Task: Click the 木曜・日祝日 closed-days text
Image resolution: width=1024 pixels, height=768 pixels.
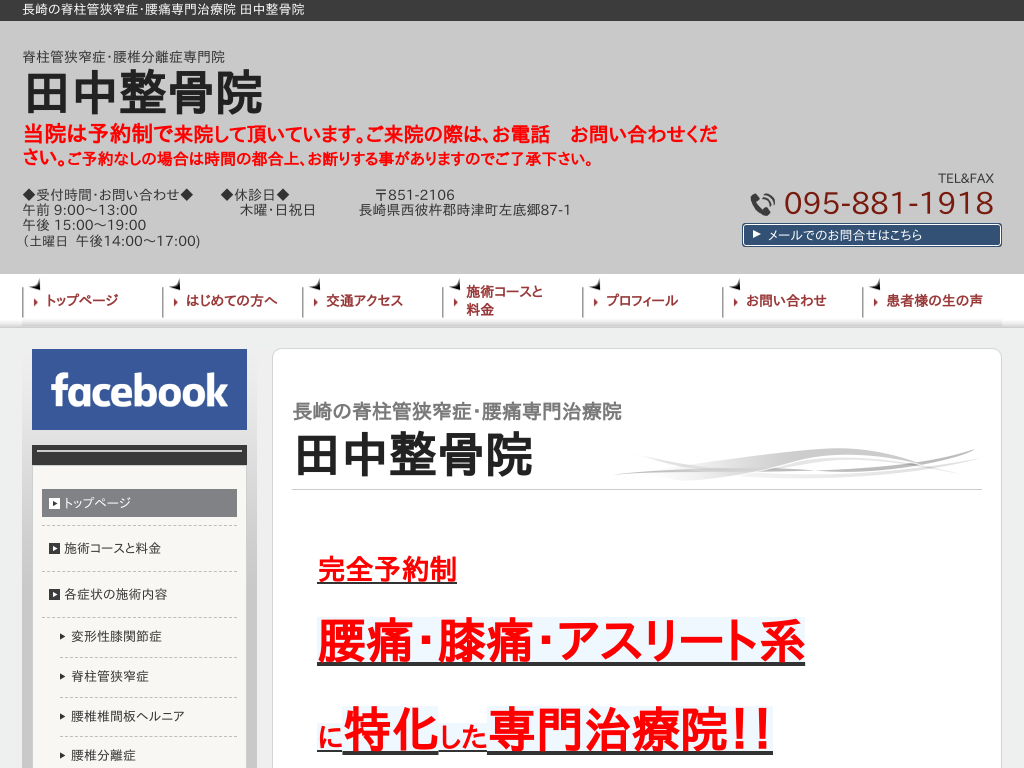Action: click(278, 210)
